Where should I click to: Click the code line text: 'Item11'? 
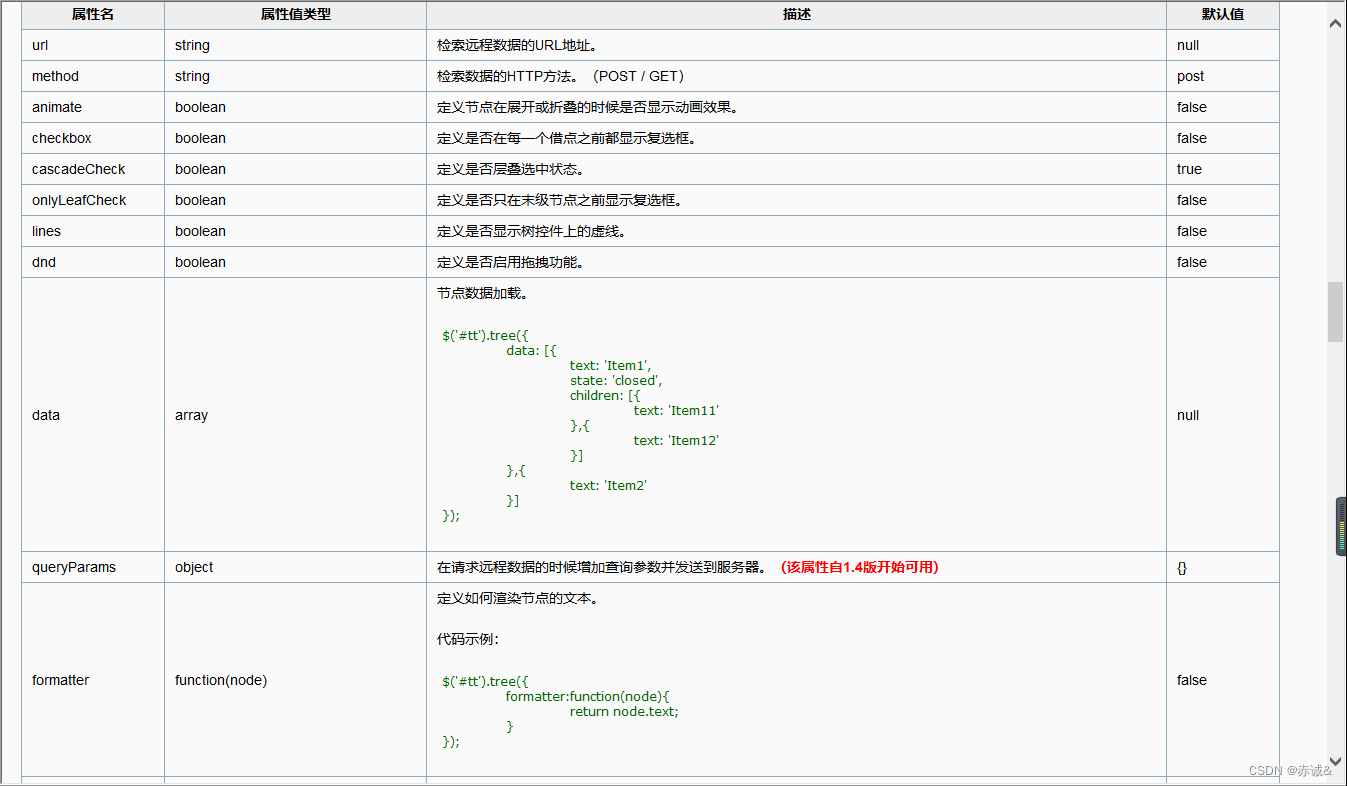(676, 411)
